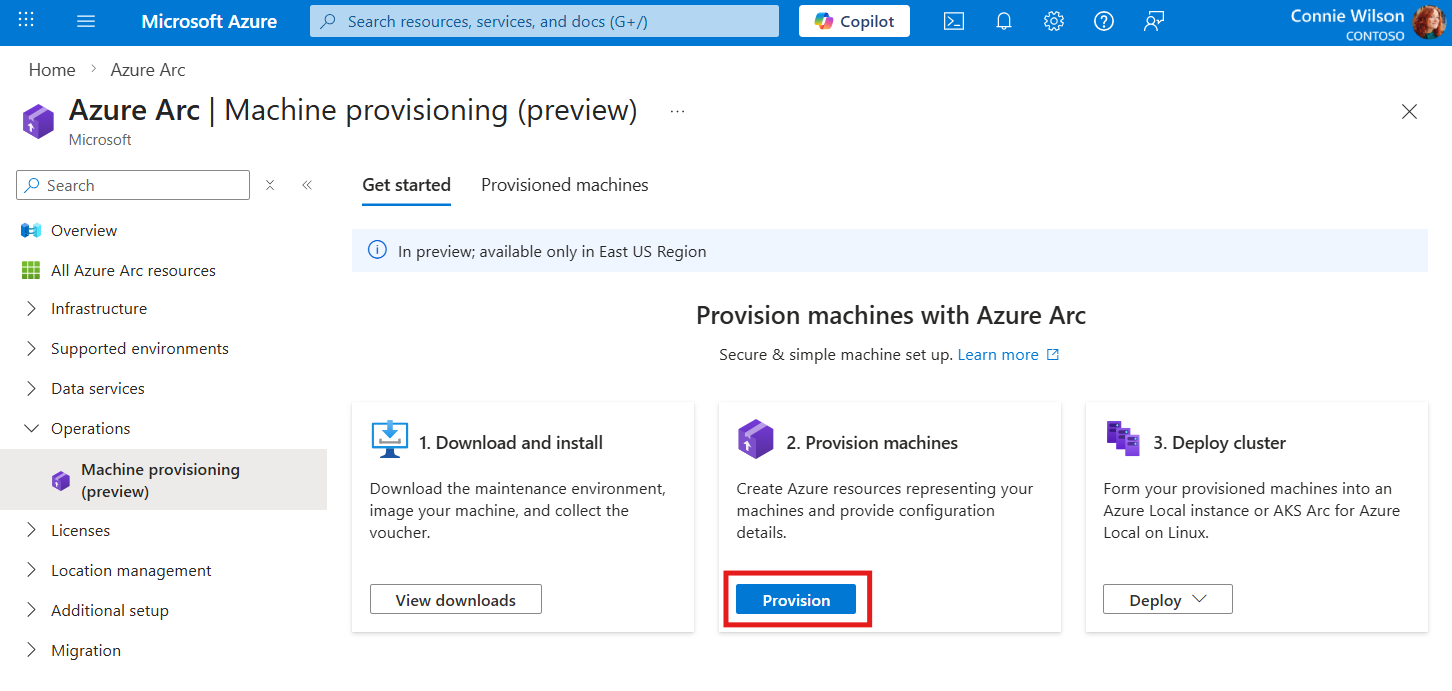Image resolution: width=1452 pixels, height=691 pixels.
Task: Click the View downloads button
Action: 456,600
